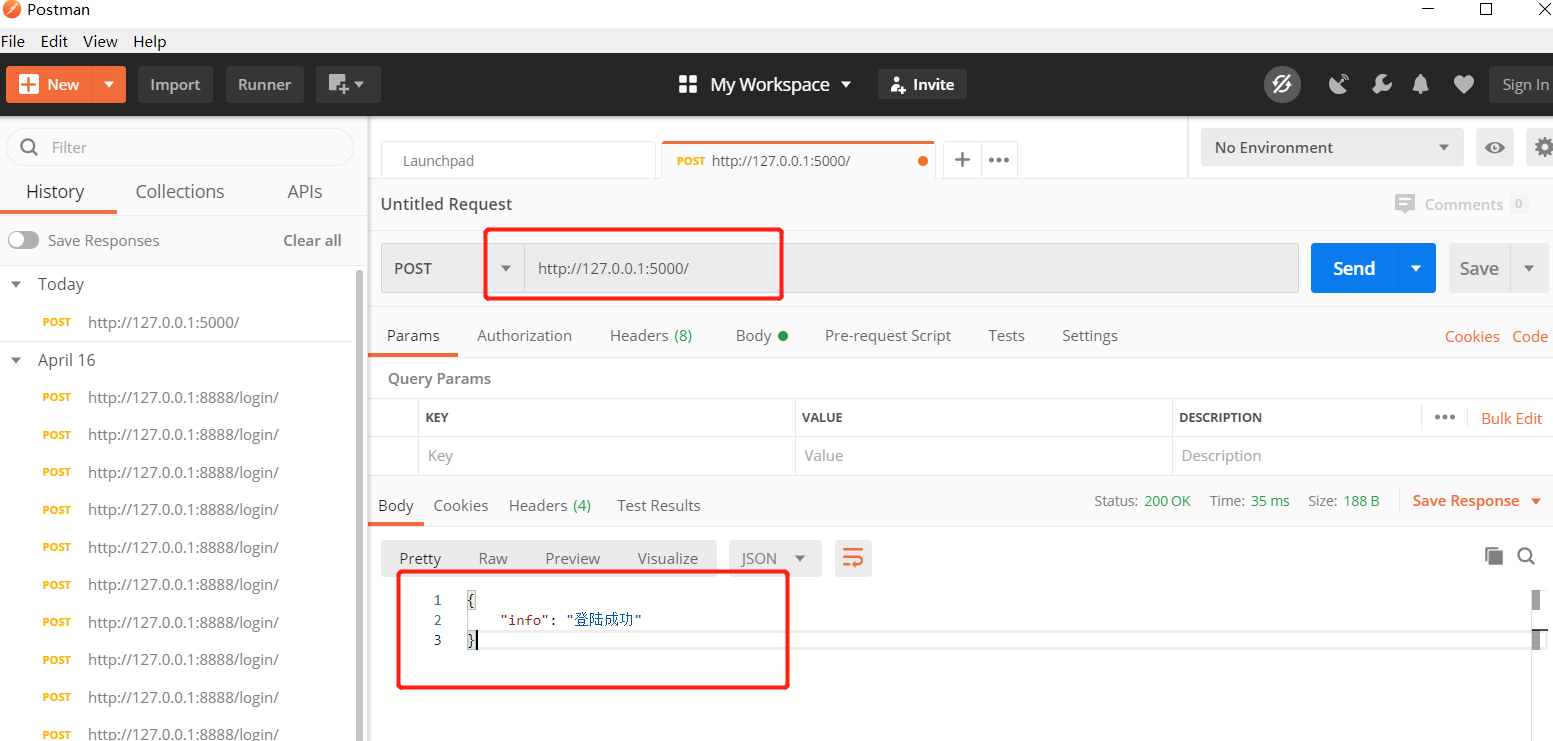
Task: Open the tab options ellipsis menu
Action: [999, 160]
